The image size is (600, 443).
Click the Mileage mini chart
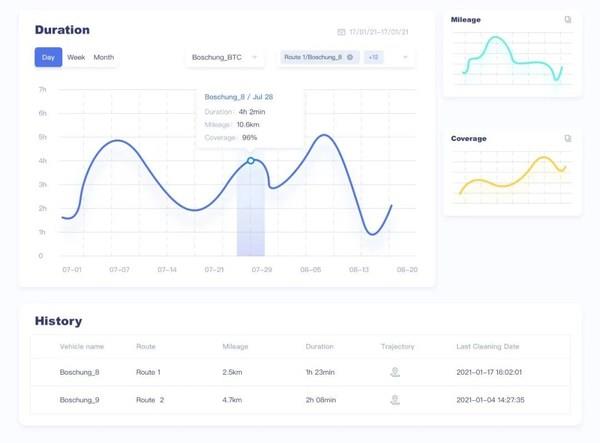pos(512,60)
